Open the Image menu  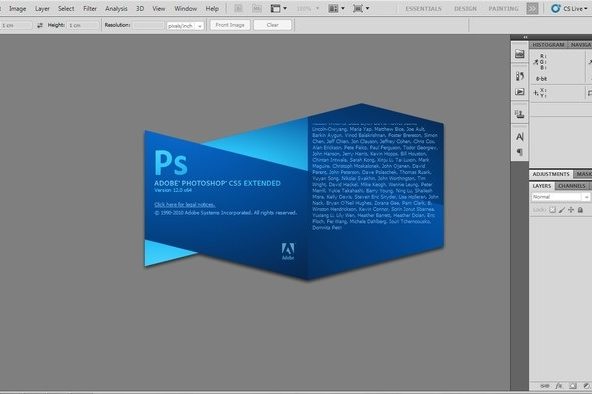[x=17, y=8]
